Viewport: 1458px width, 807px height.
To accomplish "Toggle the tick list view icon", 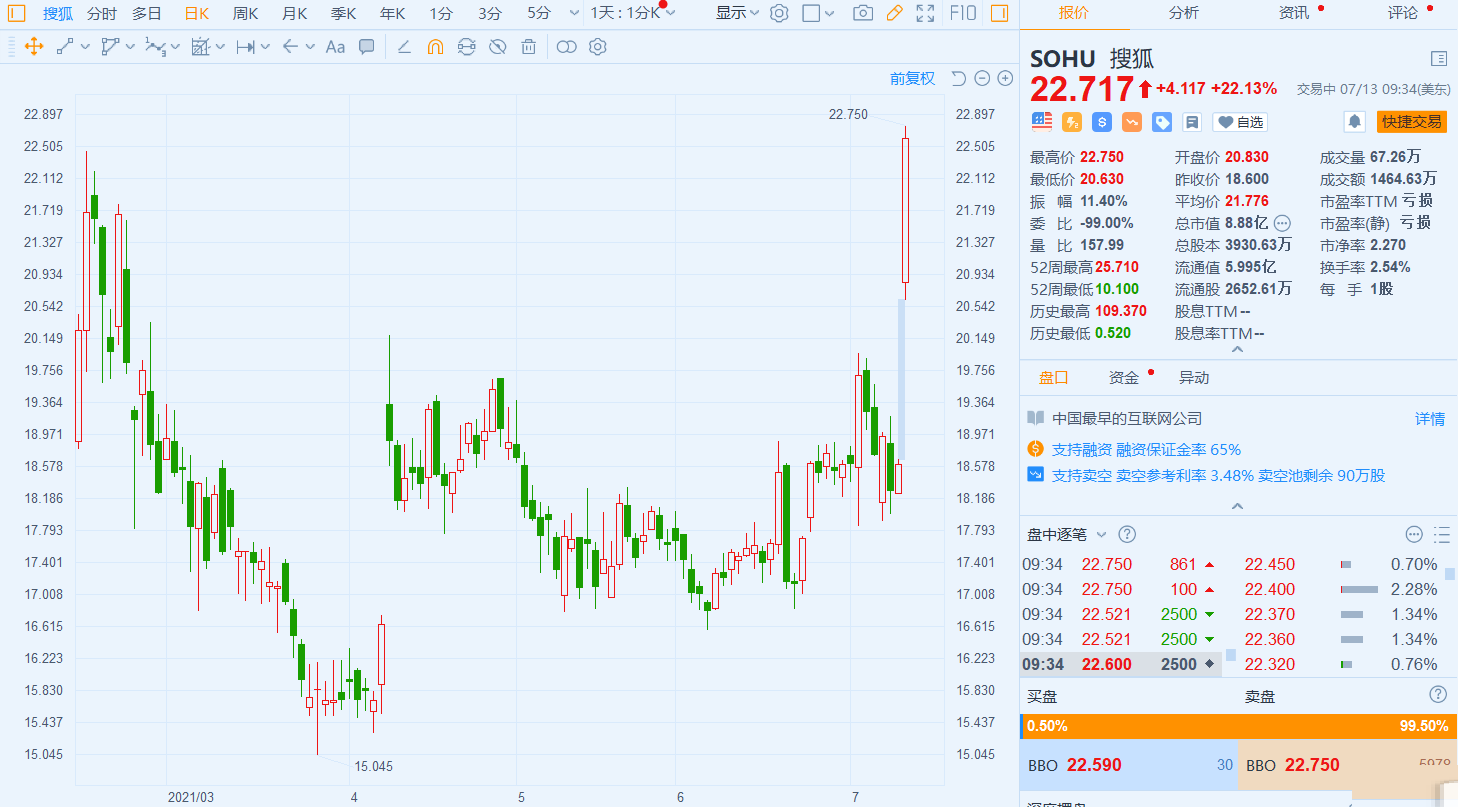I will coord(1441,534).
